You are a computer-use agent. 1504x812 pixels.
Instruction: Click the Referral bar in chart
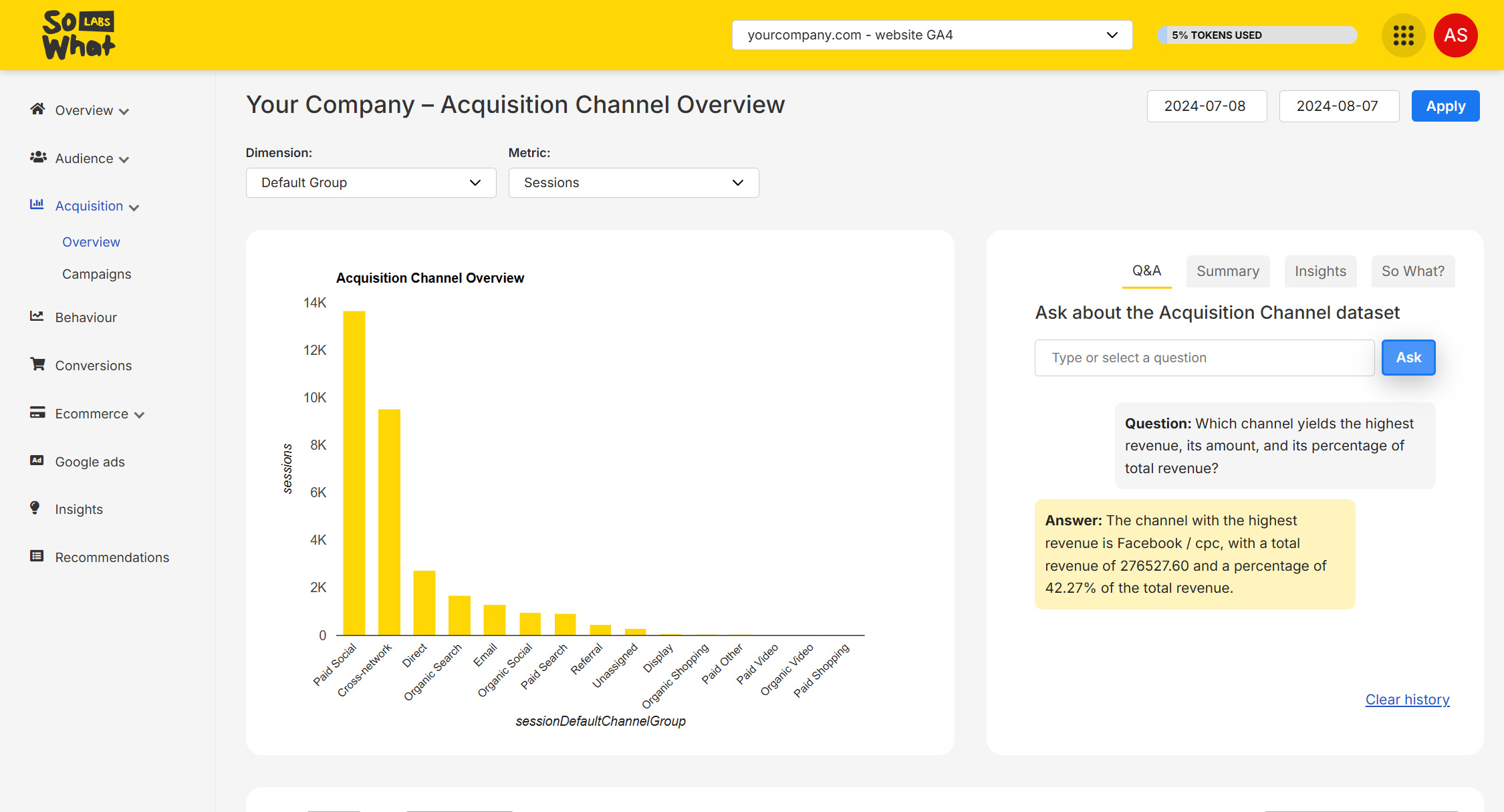600,630
